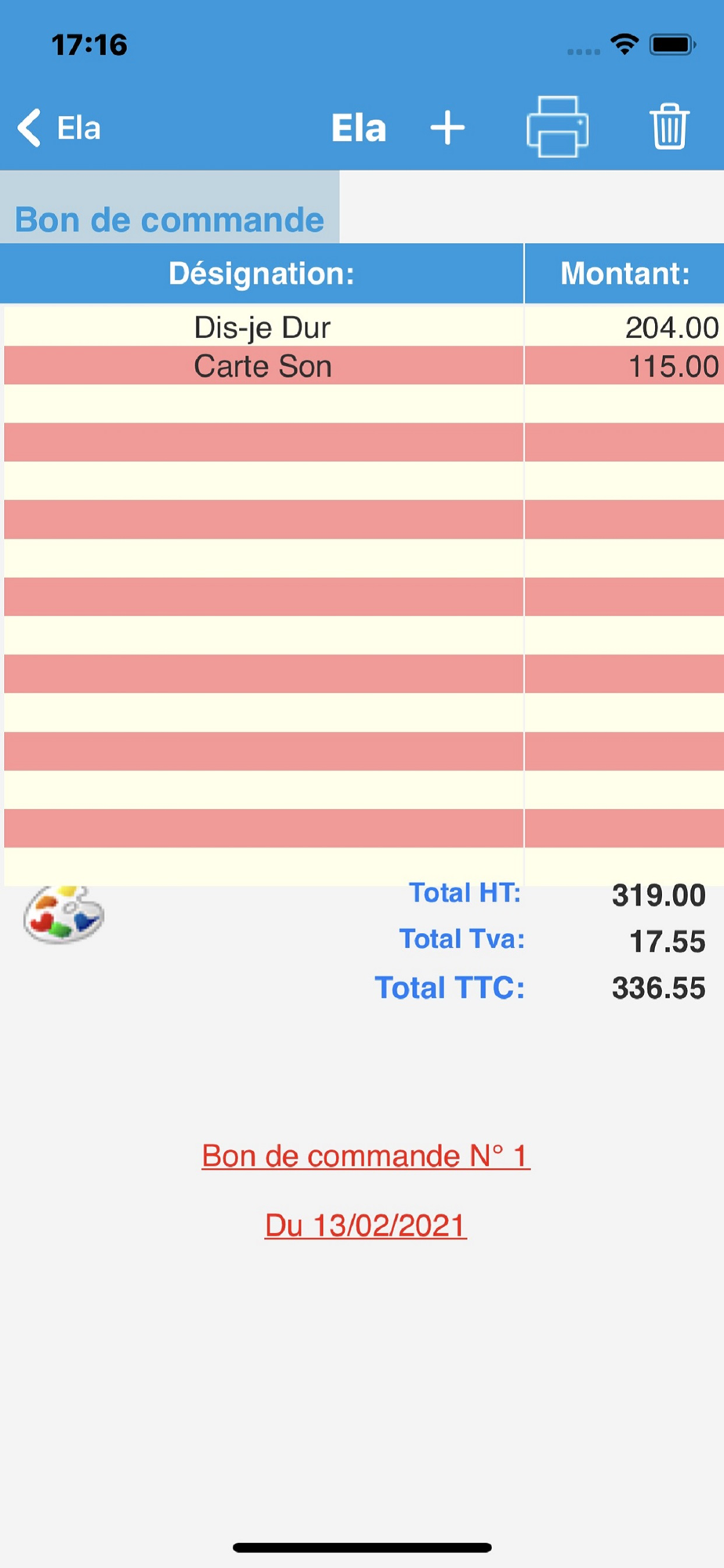
Task: Open the Bon de commande N° 1 link
Action: tap(366, 1156)
